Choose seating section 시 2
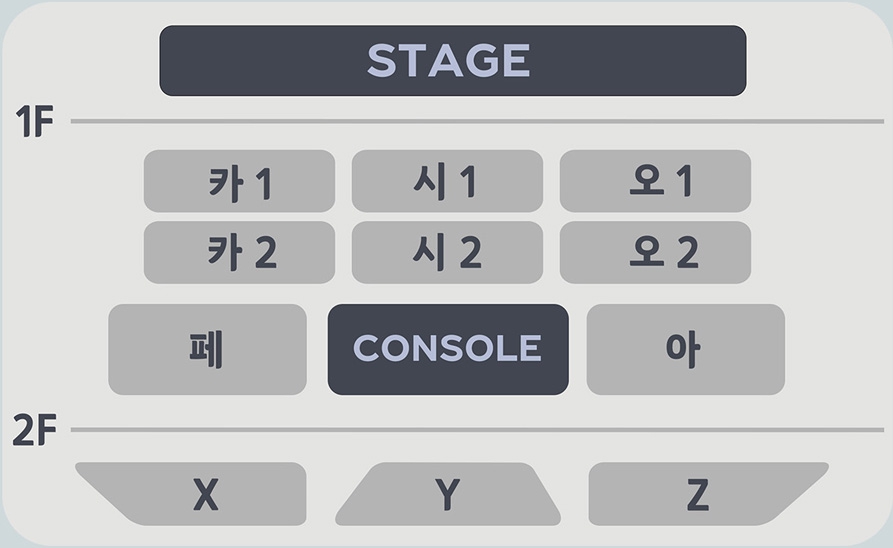893x548 pixels. (x=447, y=252)
